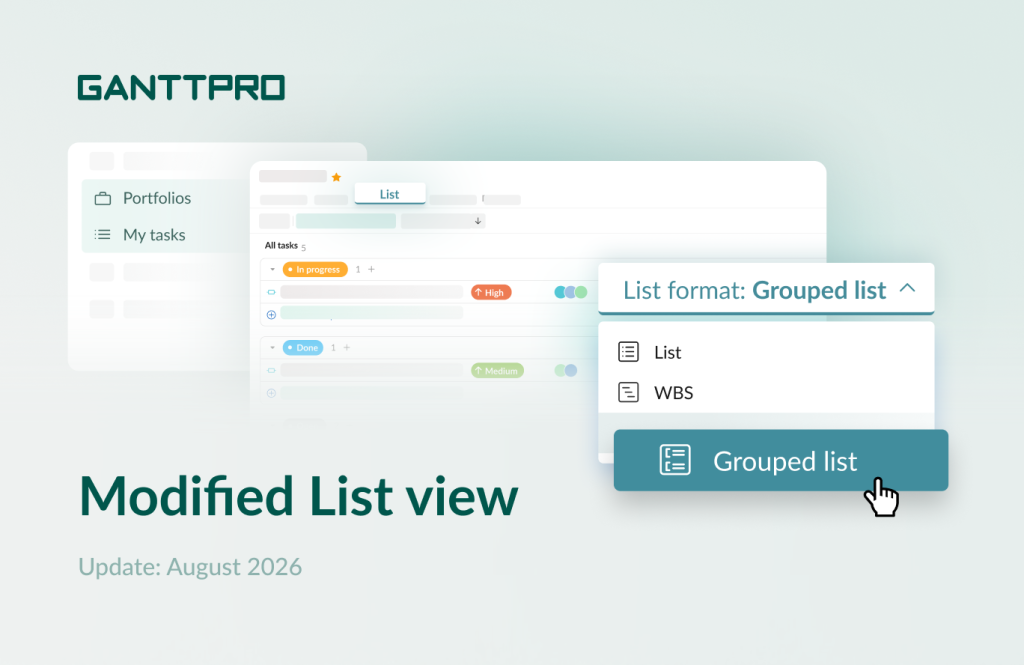Click Update: August 2026 text

[190, 567]
